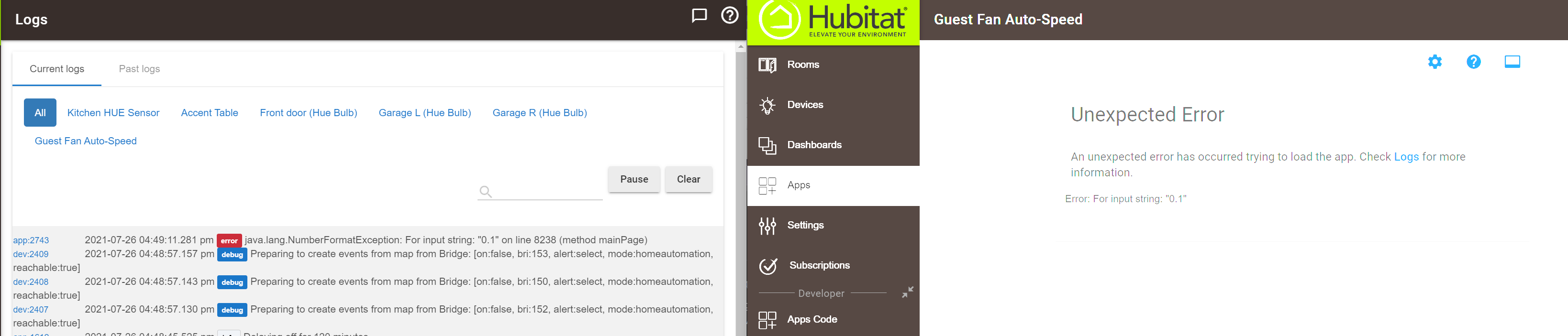Filter logs by Garage L (Hue Bulb)
This screenshot has height=336, width=1568.
[425, 112]
